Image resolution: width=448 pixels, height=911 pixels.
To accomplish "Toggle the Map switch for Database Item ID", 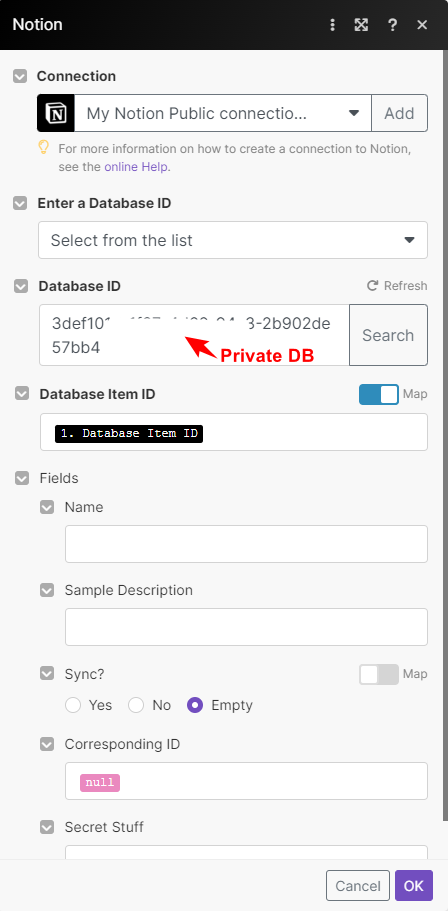I will point(379,394).
